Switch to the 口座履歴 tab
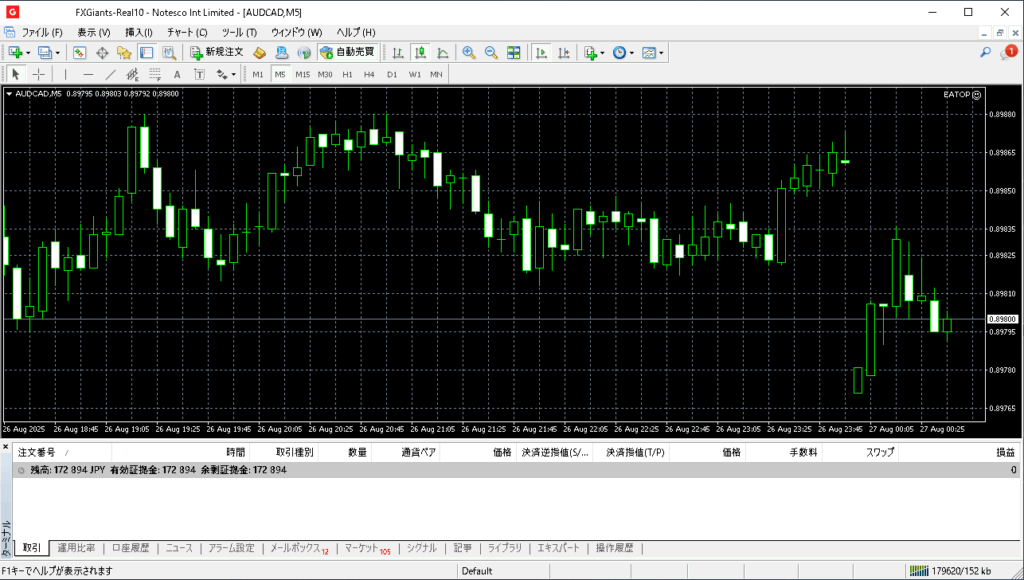1024x580 pixels. 130,548
